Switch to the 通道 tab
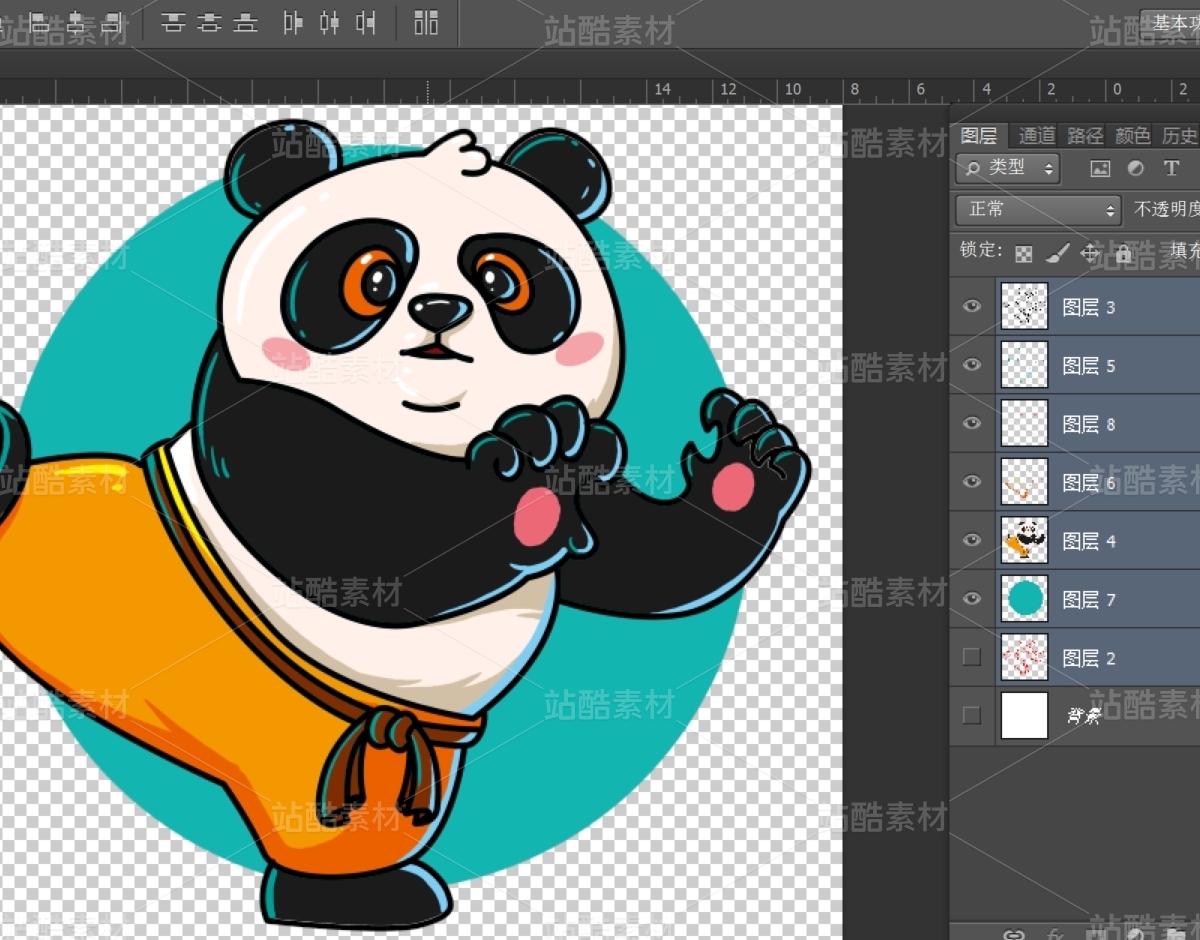This screenshot has width=1200, height=940. pyautogui.click(x=1037, y=135)
